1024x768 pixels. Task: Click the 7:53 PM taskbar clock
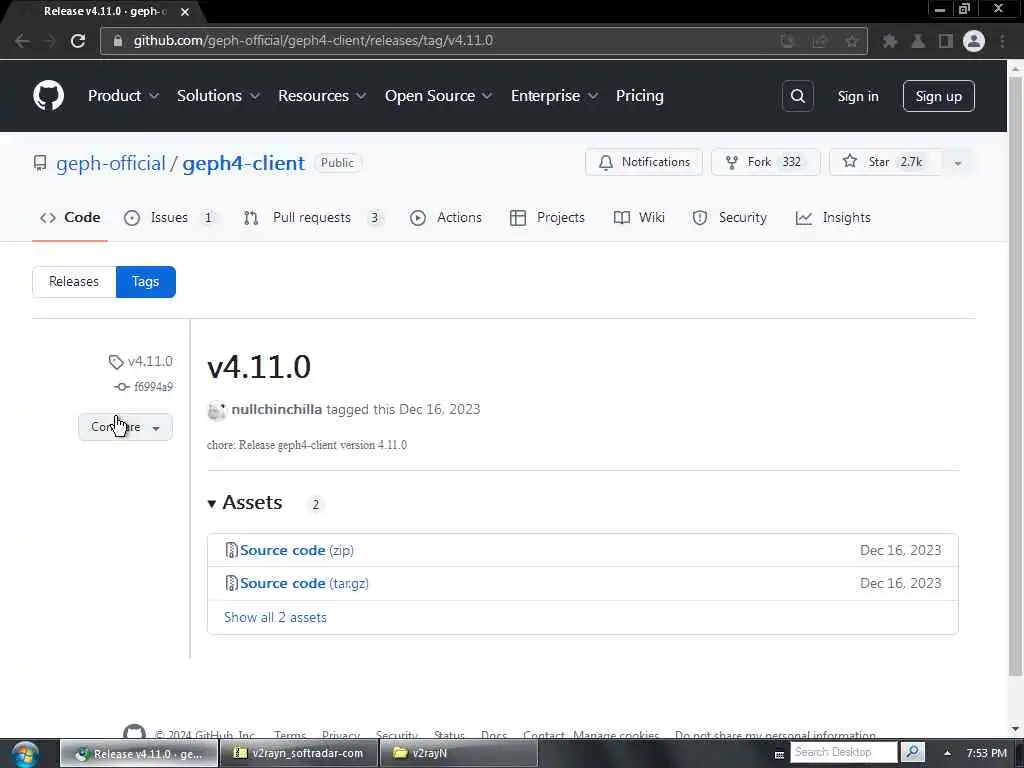[x=986, y=753]
